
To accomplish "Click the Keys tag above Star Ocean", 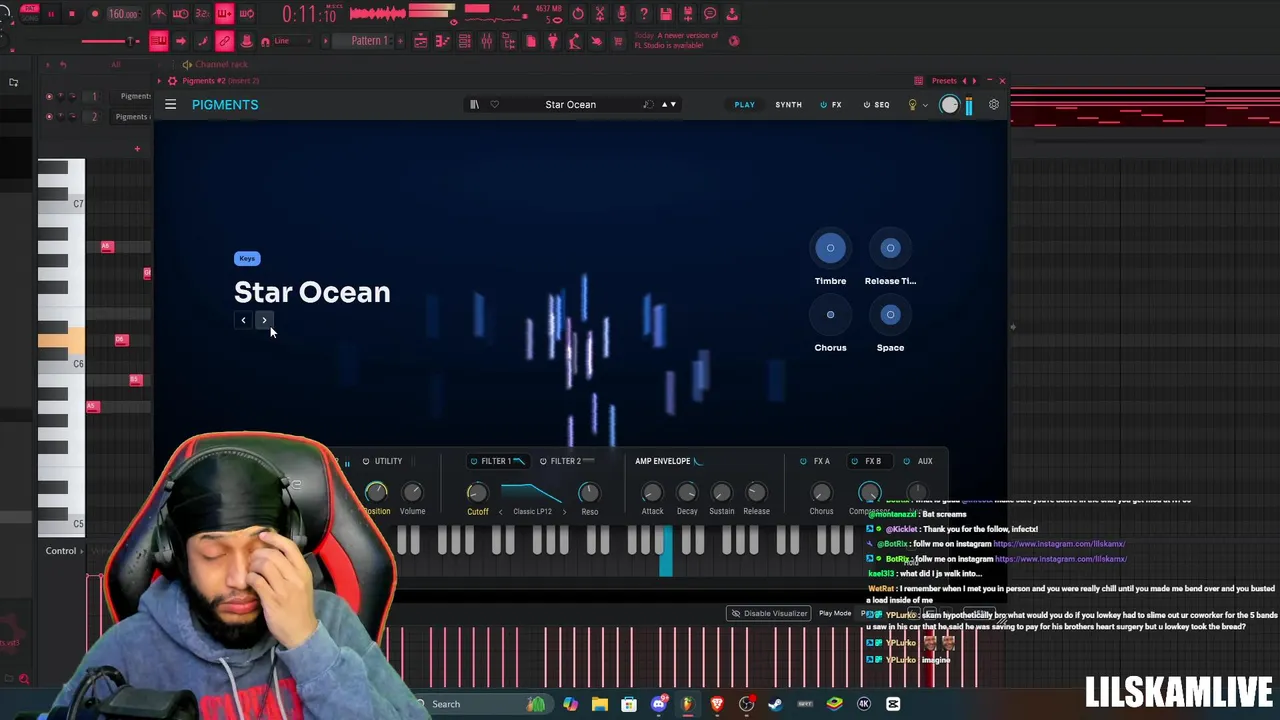I will [247, 258].
